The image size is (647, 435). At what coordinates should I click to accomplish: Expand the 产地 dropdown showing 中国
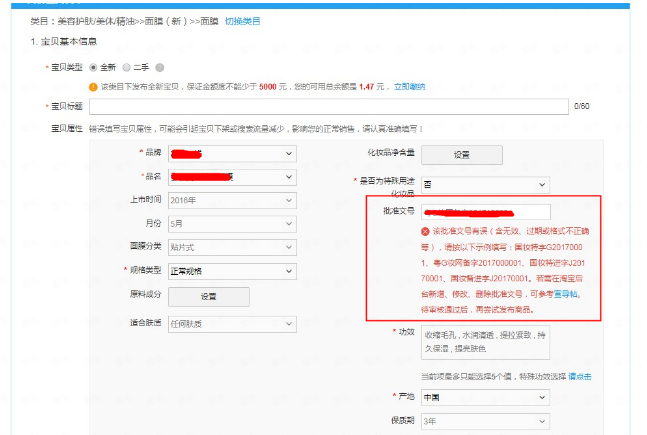[485, 397]
